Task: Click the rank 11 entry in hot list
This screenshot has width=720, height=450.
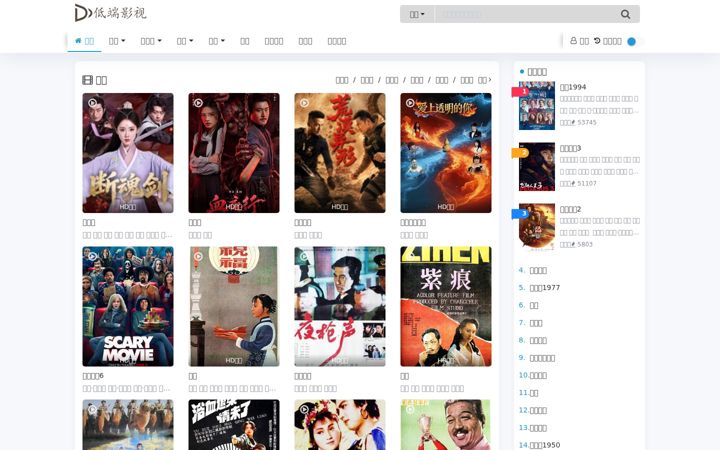Action: pyautogui.click(x=534, y=393)
